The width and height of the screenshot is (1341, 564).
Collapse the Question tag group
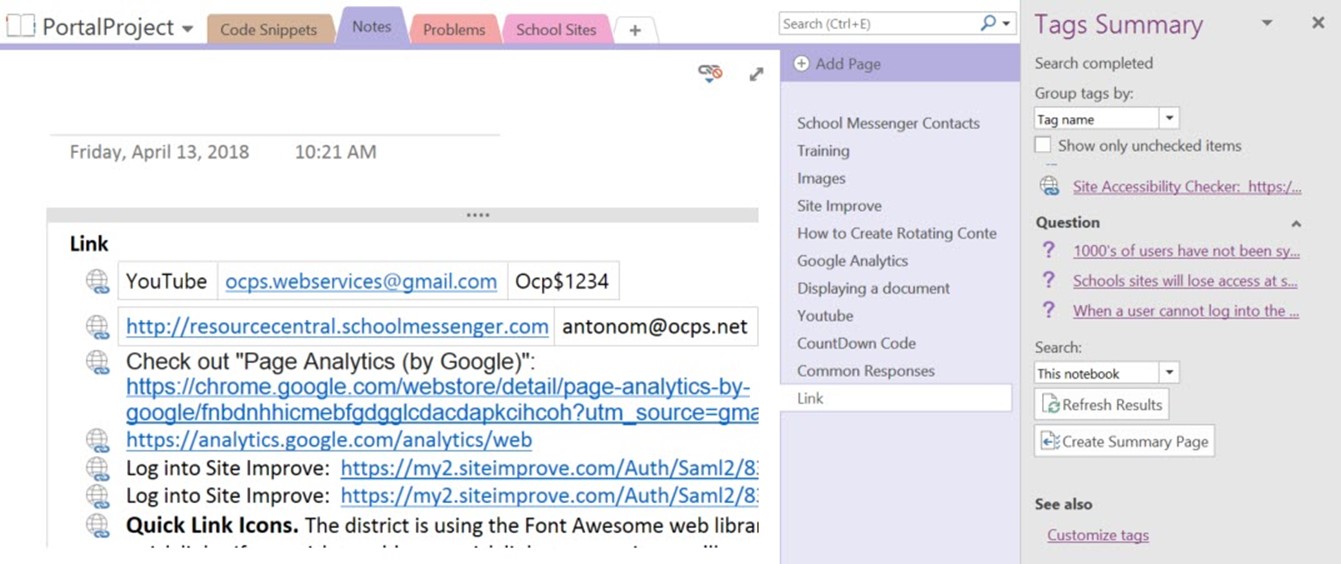coord(1296,223)
